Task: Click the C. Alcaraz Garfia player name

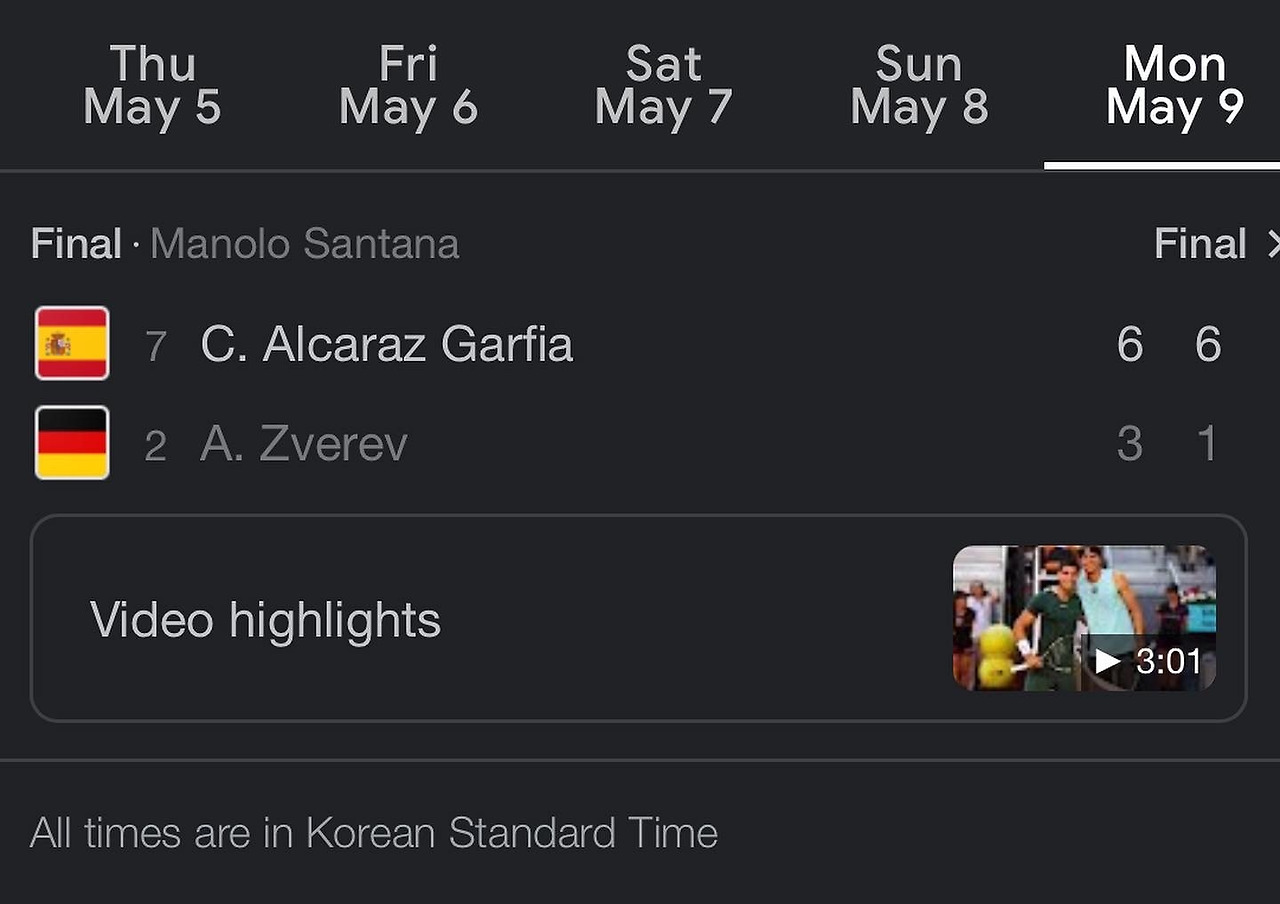Action: click(387, 345)
